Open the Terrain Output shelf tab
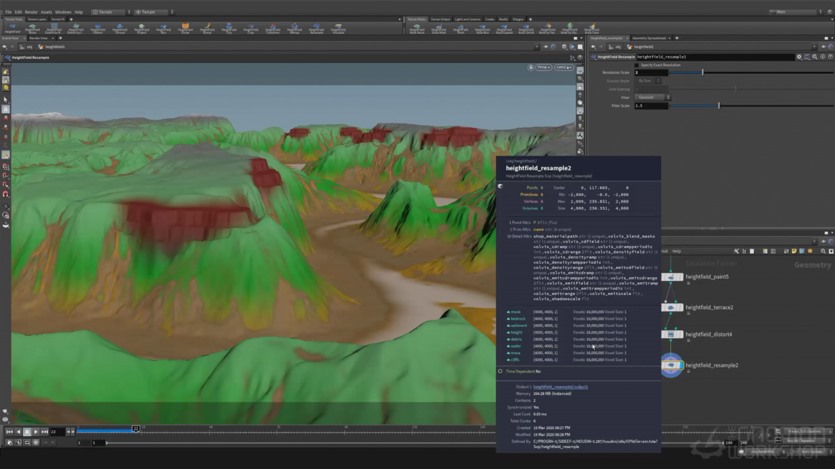Image resolution: width=835 pixels, height=469 pixels. tap(440, 19)
